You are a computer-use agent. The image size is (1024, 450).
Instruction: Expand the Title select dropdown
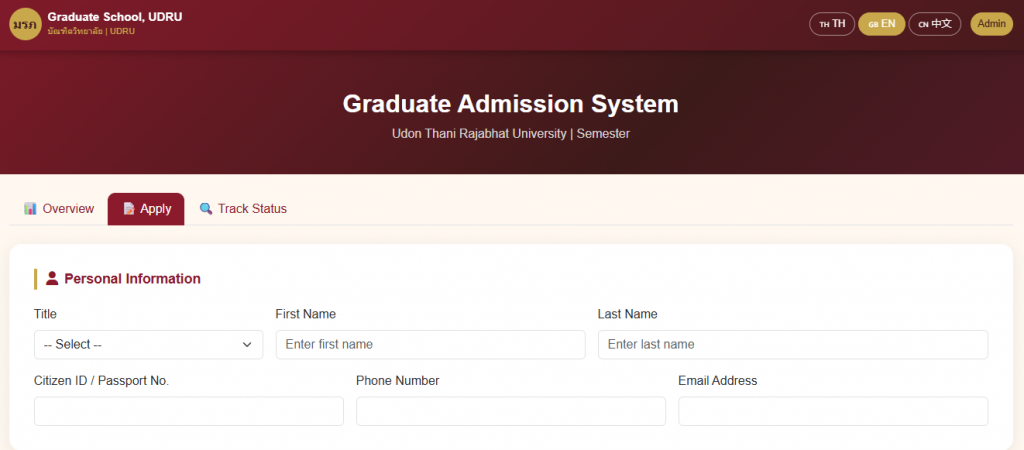click(x=148, y=344)
